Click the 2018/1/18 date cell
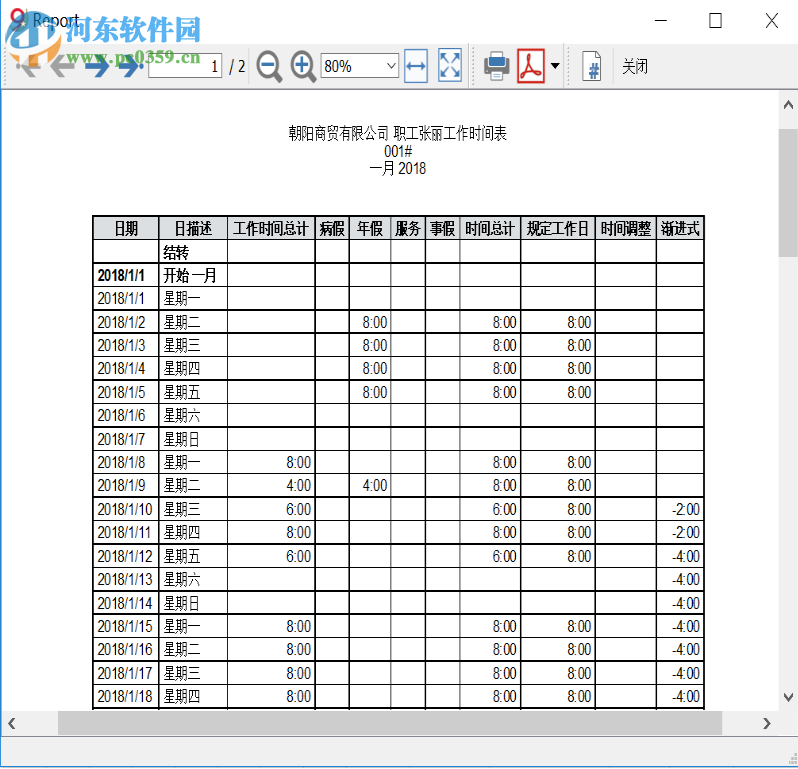The height and width of the screenshot is (769, 798). (x=125, y=696)
